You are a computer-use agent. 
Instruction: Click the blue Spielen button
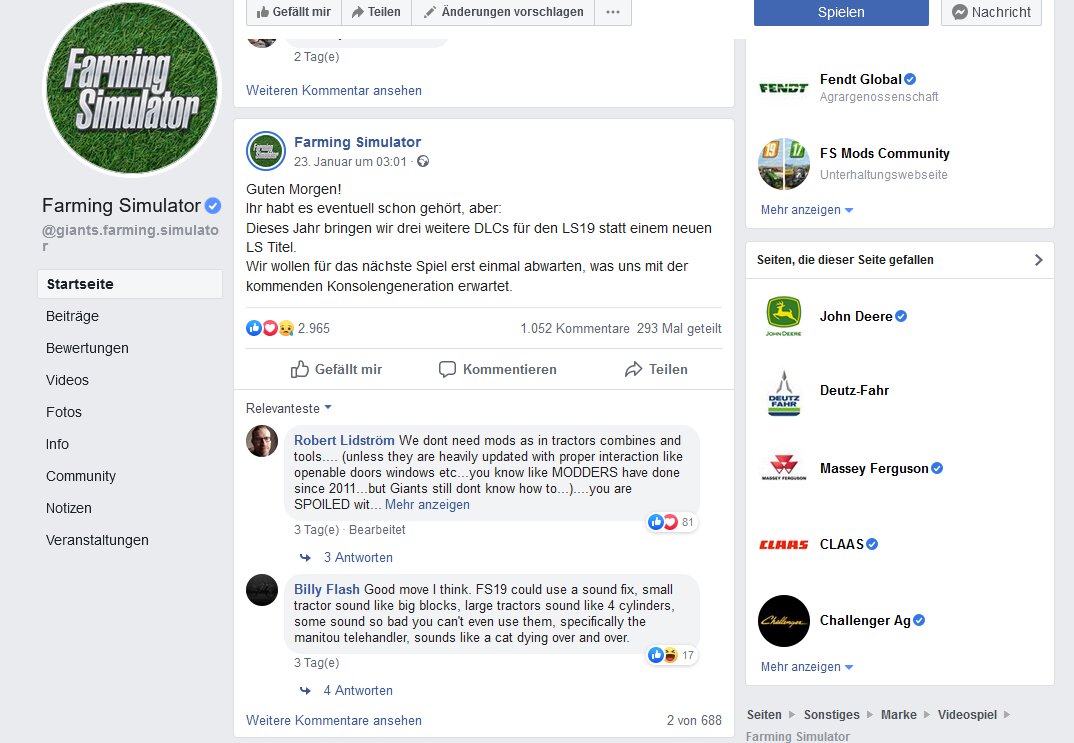(841, 12)
